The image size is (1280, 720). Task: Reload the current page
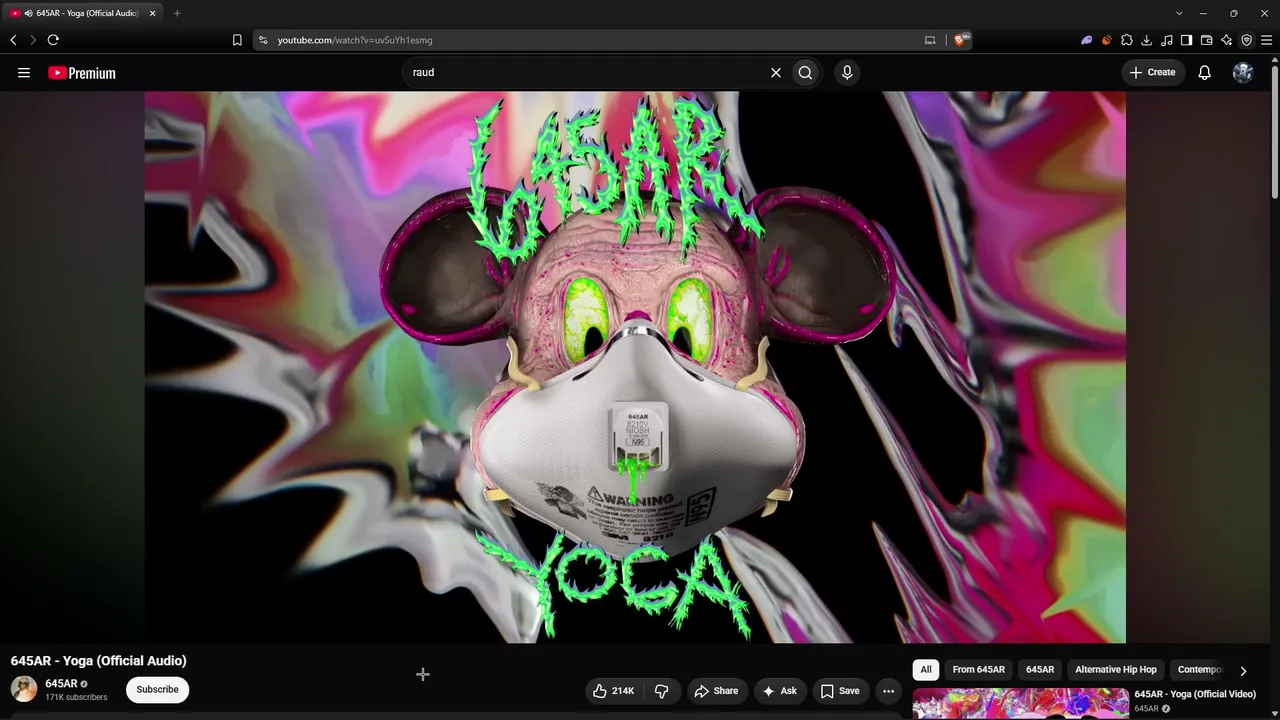[53, 40]
